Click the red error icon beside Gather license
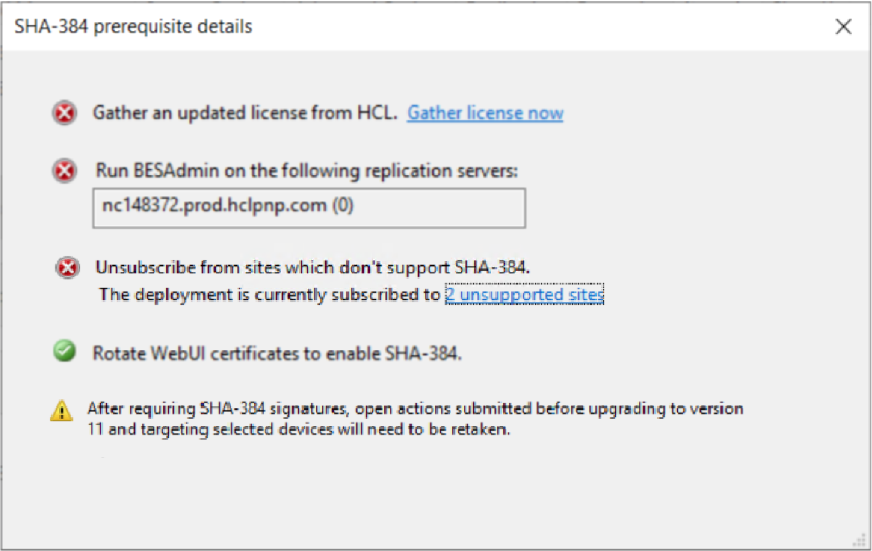 65,113
